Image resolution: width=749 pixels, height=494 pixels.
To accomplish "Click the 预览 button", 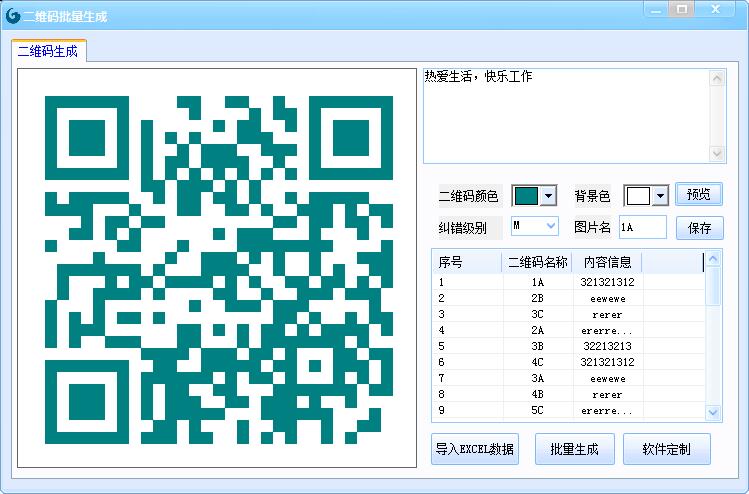I will click(698, 194).
